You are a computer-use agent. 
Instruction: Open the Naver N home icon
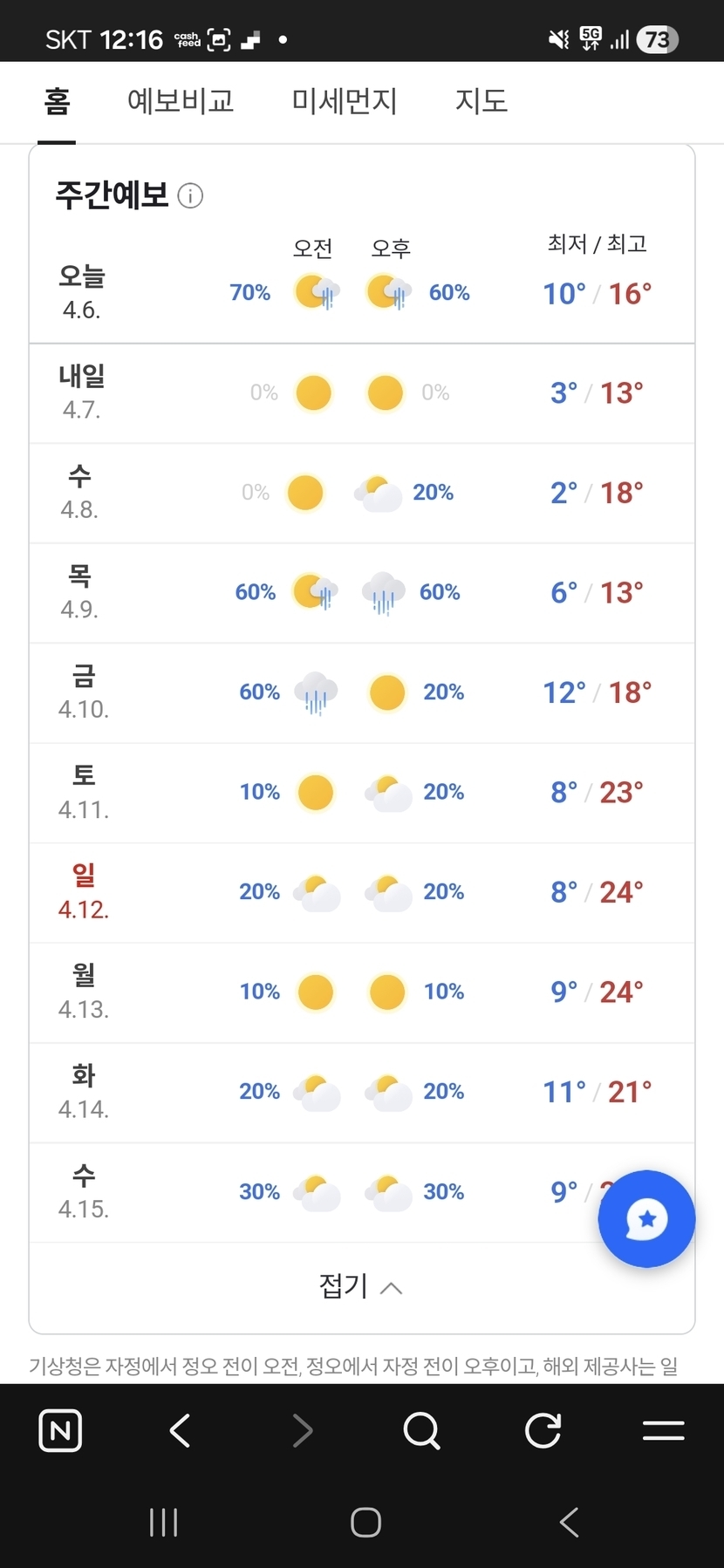(x=60, y=1430)
